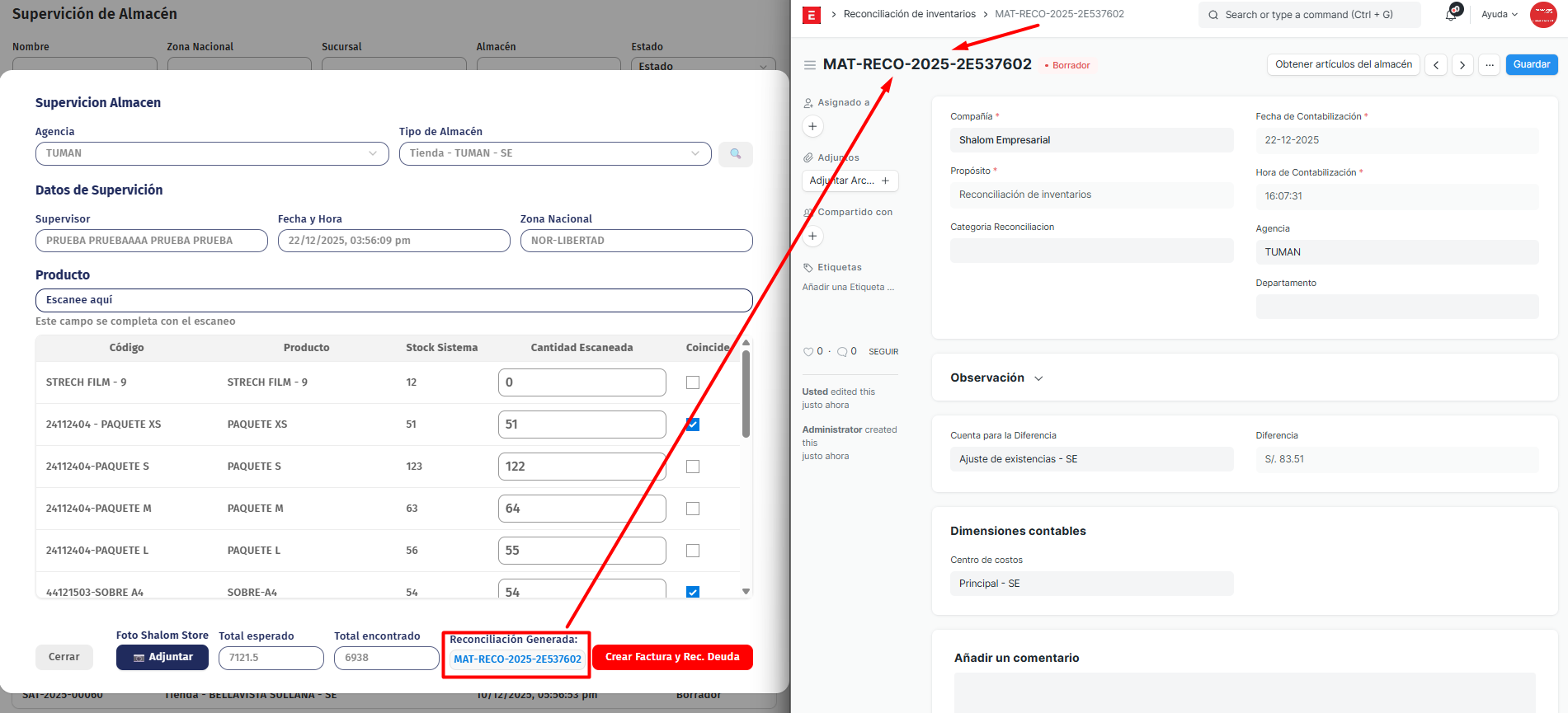Tick the Coincide checkbox for PAQUETE M
This screenshot has width=1568, height=713.
[693, 509]
